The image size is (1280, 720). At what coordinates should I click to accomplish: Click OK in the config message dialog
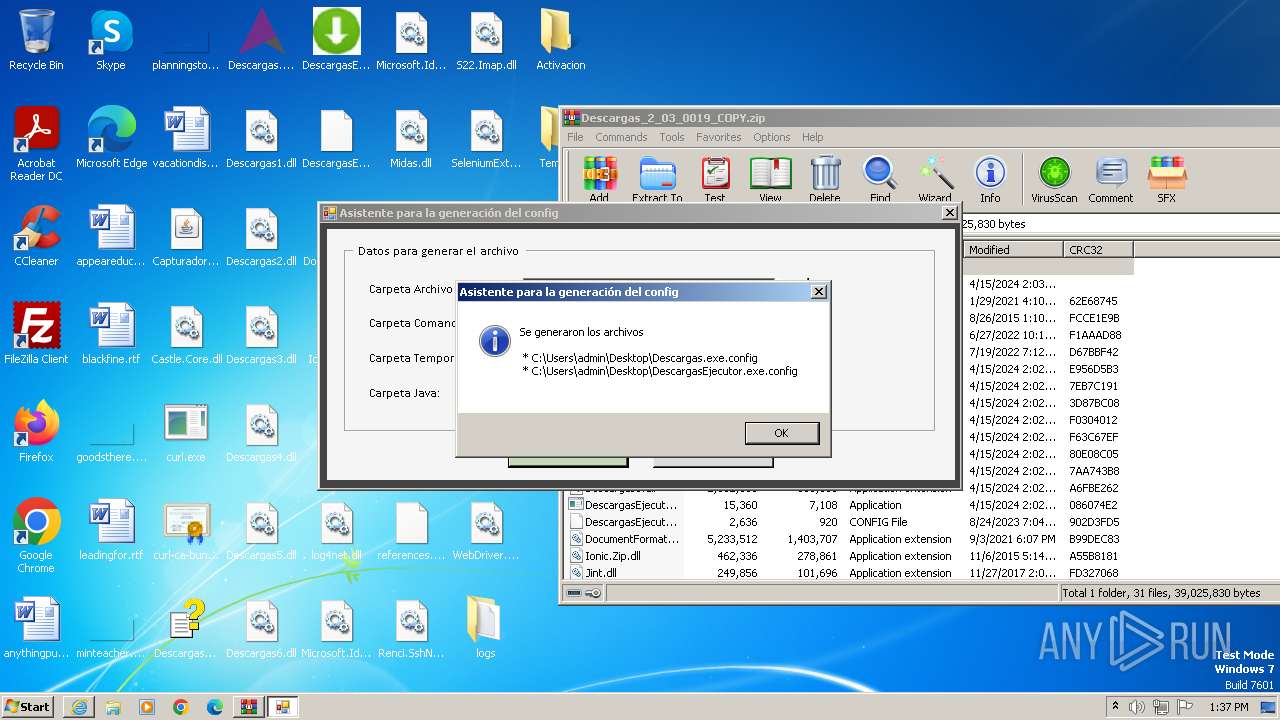(781, 433)
